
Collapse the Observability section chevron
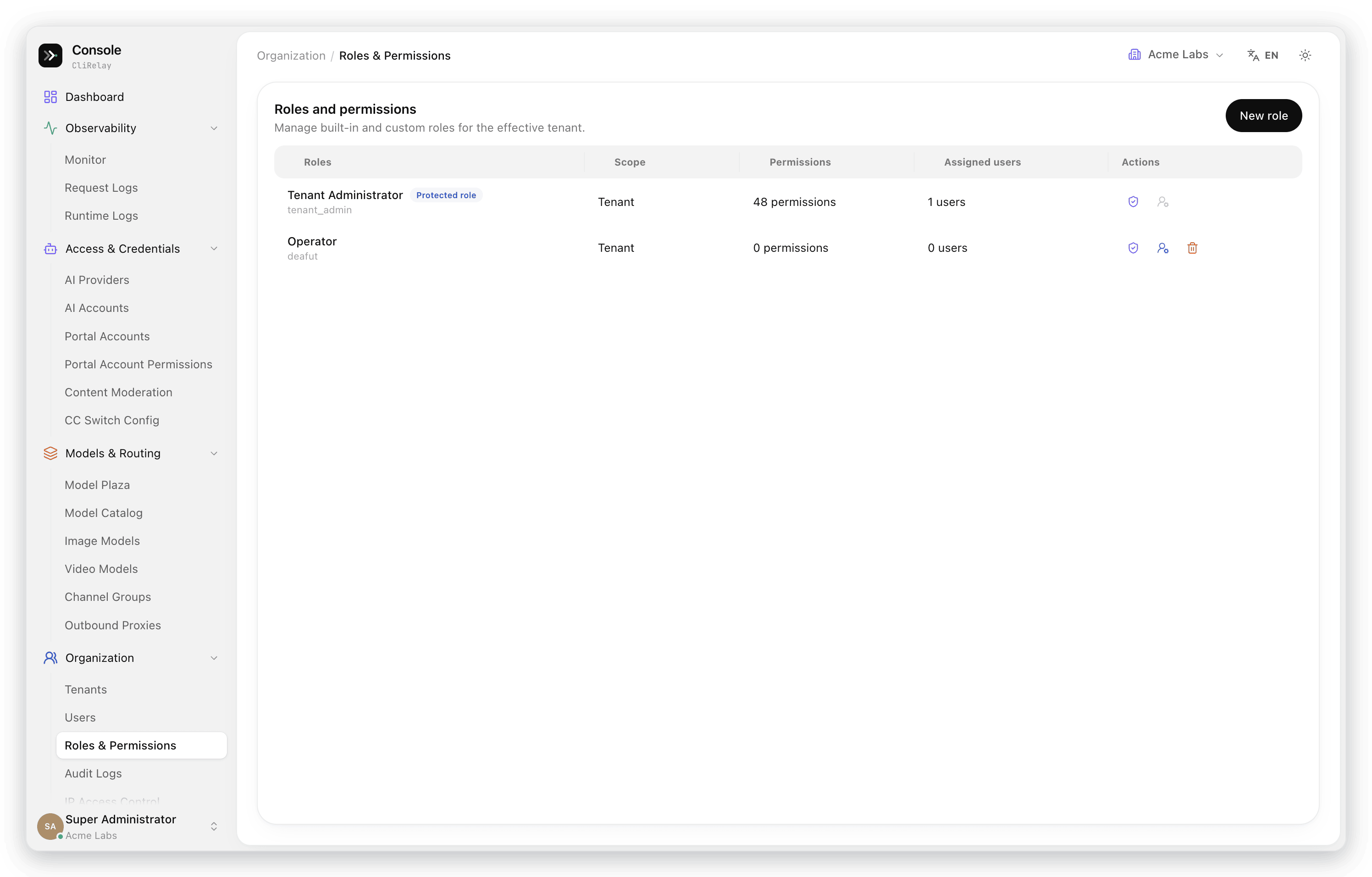pyautogui.click(x=214, y=128)
